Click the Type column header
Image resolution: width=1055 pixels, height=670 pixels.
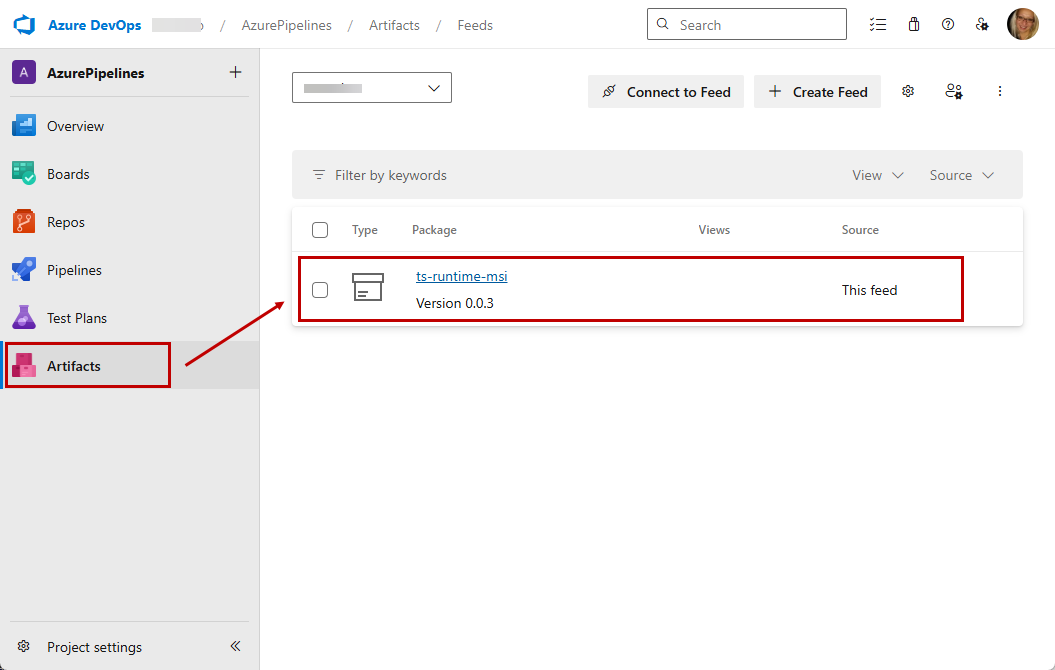[x=365, y=229]
